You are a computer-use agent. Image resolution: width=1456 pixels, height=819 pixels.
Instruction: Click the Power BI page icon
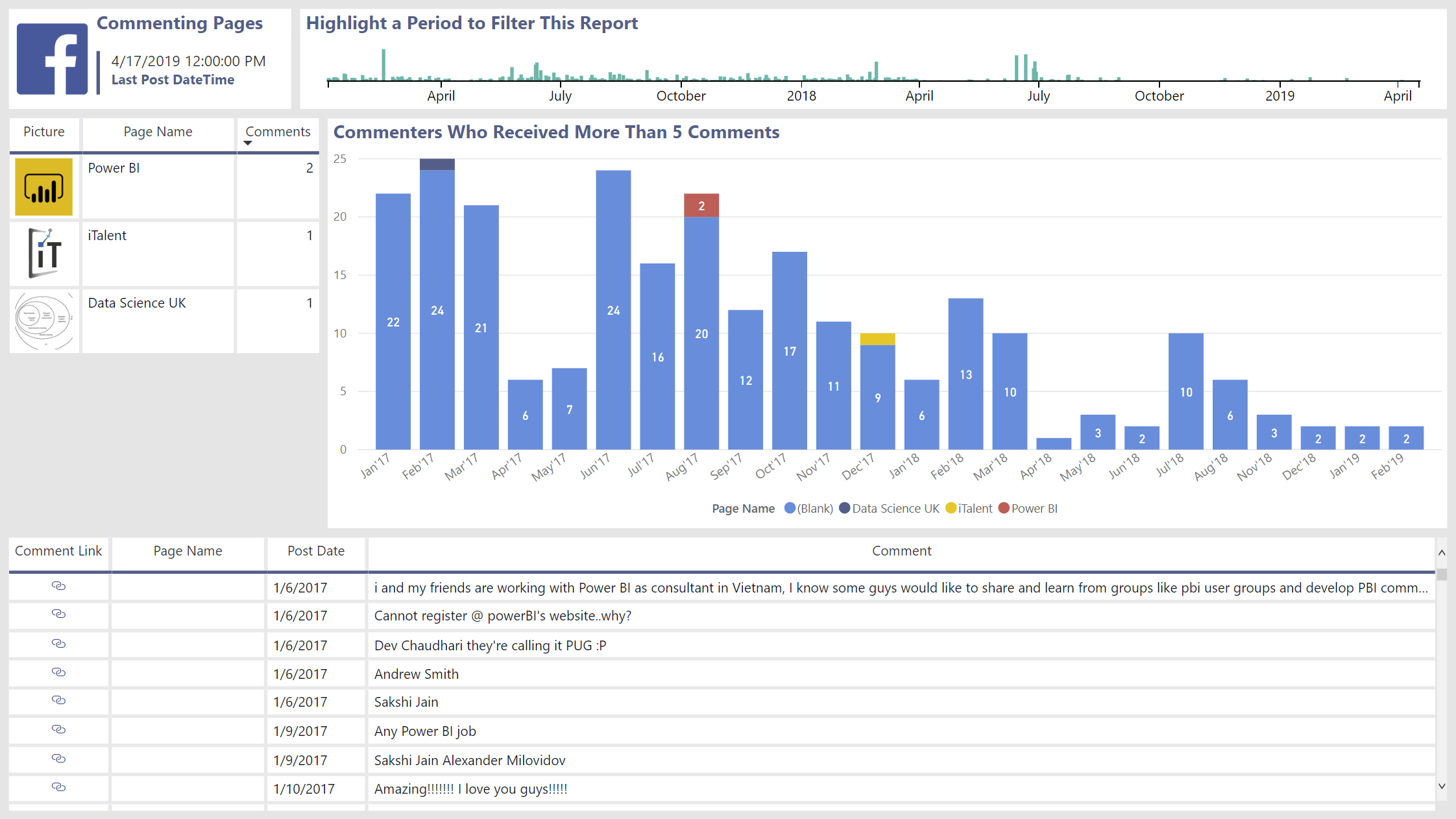click(x=43, y=186)
